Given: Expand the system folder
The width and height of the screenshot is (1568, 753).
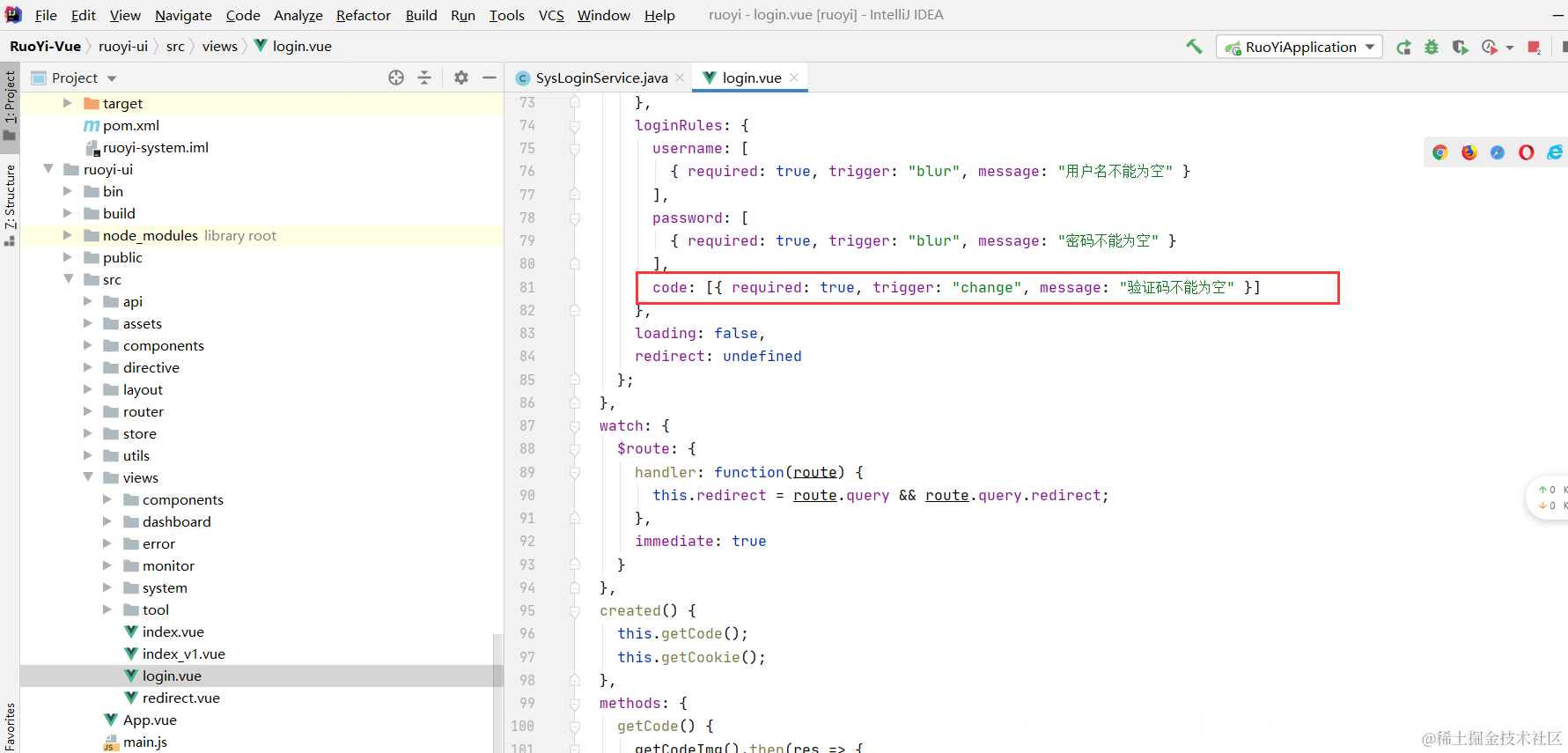Looking at the screenshot, I should pos(107,587).
